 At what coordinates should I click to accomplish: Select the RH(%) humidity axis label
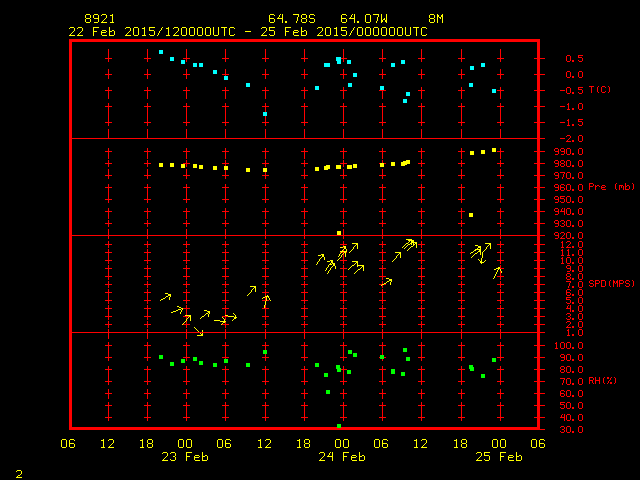pos(599,381)
